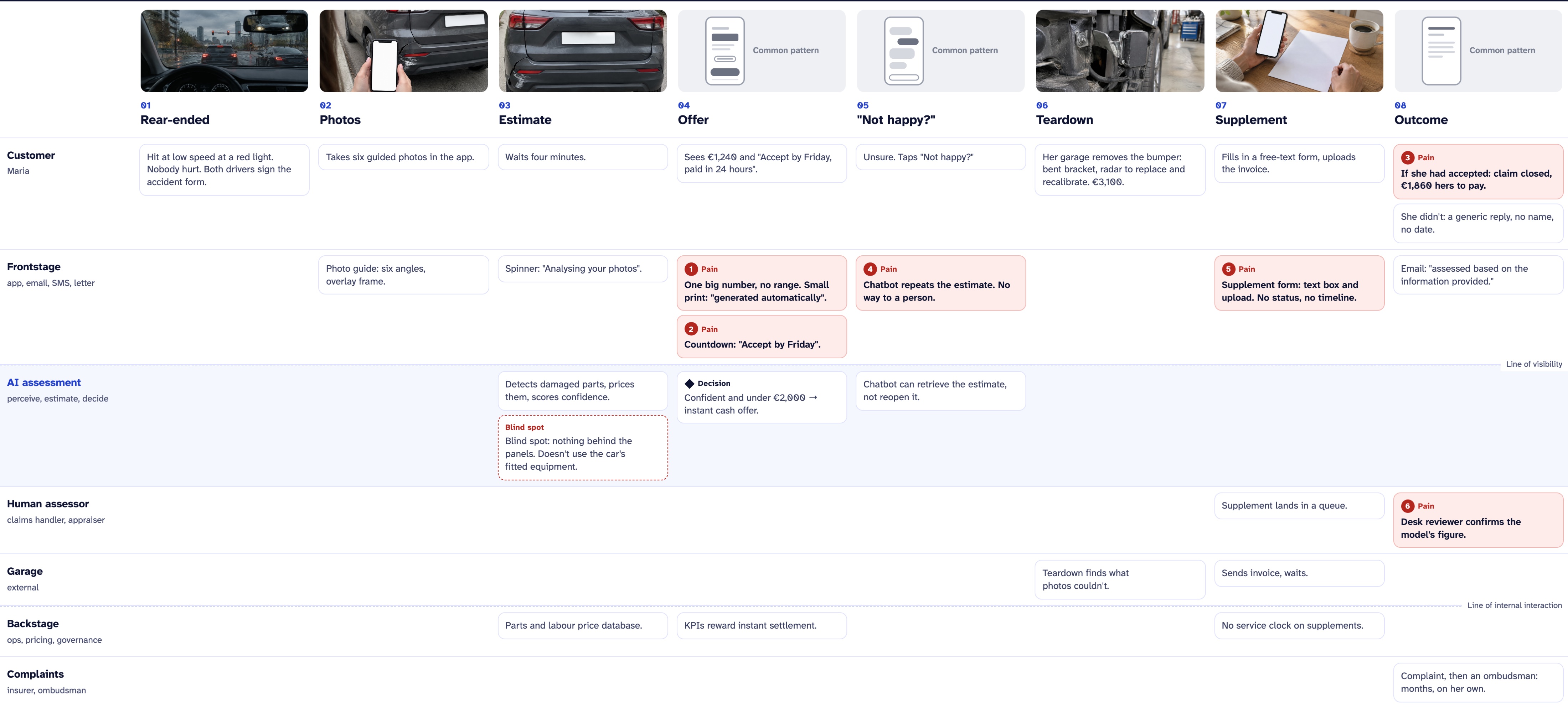Click the "Line of internal interaction" label
This screenshot has height=708, width=1568.
[1515, 605]
